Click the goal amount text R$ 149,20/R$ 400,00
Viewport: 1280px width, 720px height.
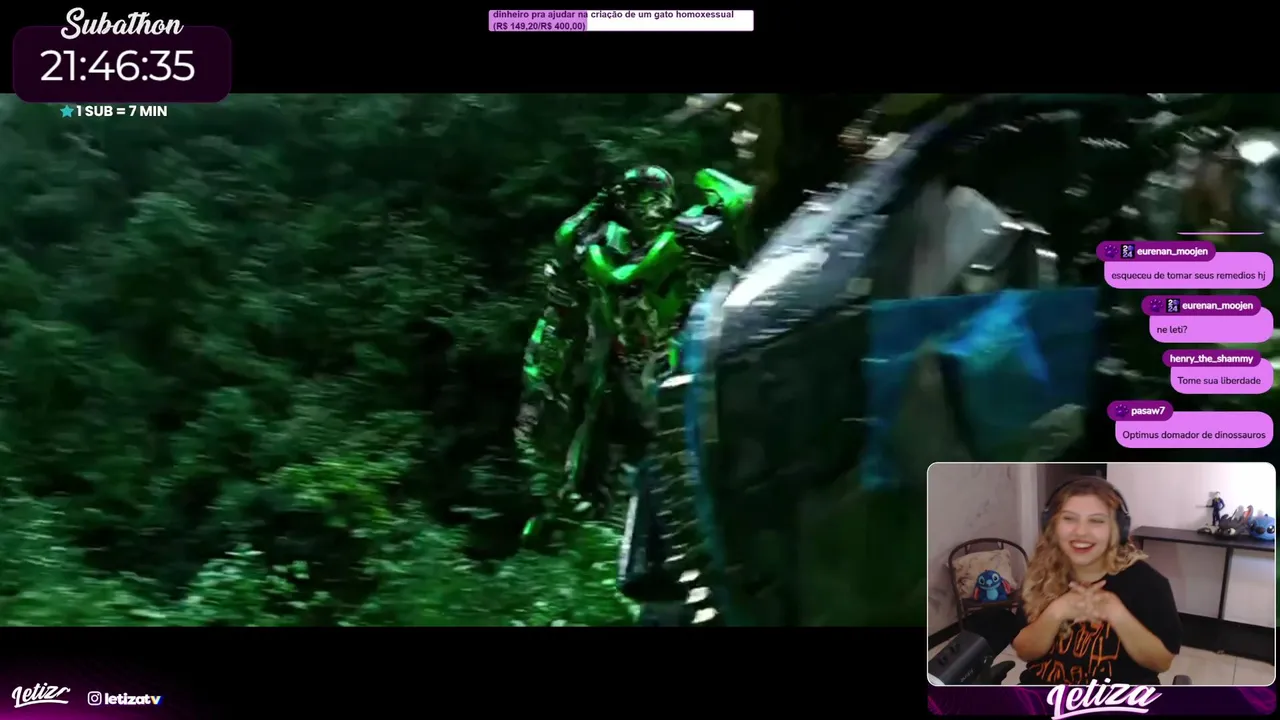[539, 26]
